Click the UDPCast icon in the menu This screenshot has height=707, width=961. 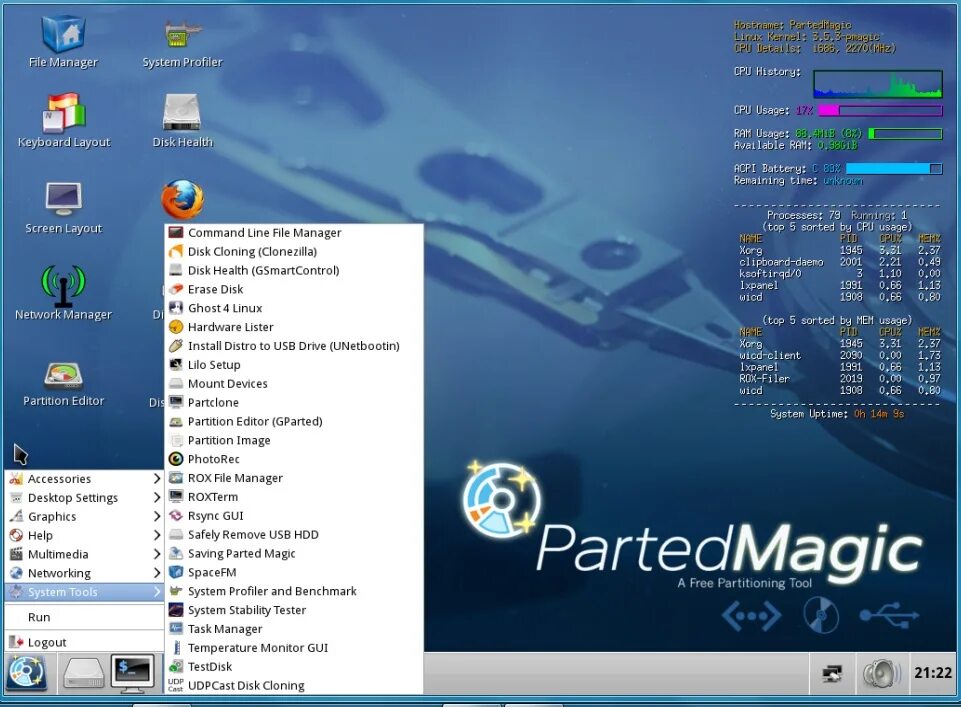[176, 685]
